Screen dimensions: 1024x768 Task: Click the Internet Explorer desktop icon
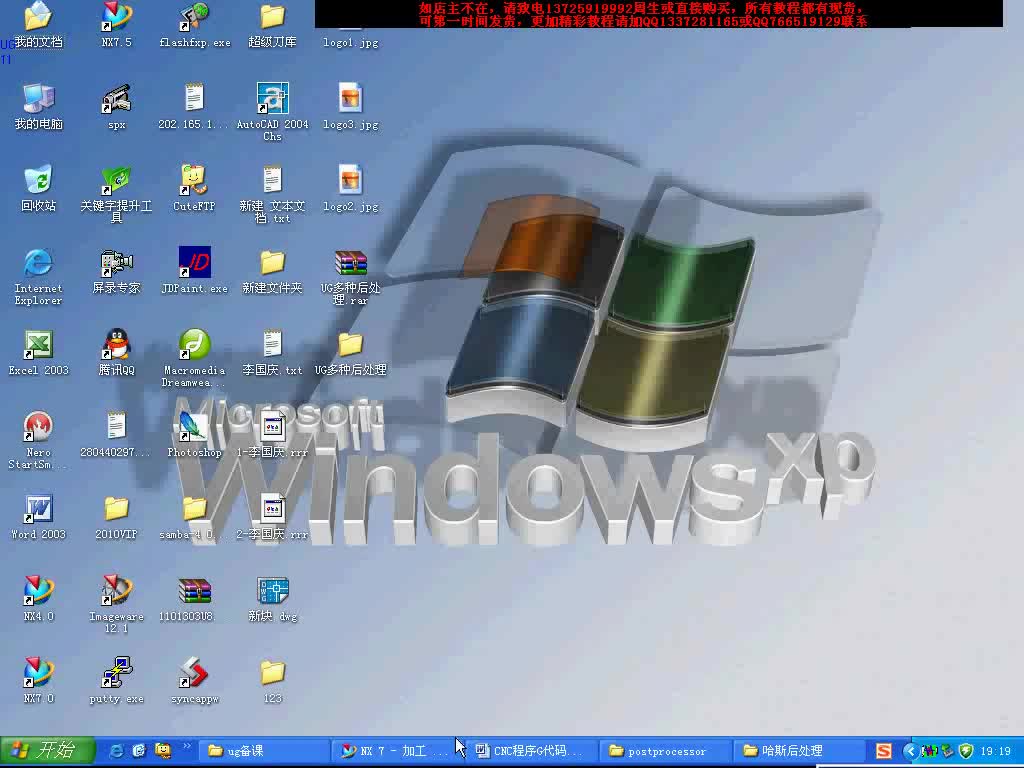point(38,263)
